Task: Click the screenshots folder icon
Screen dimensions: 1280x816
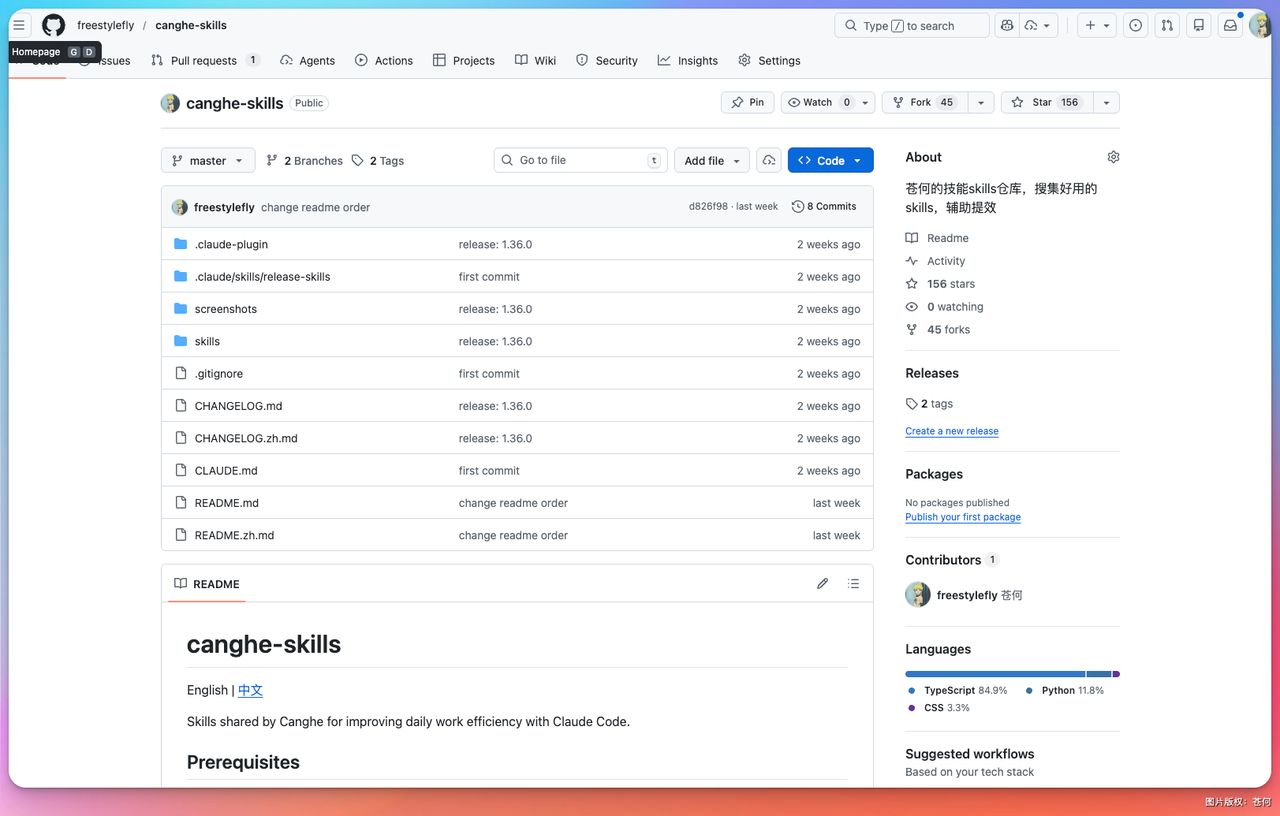Action: click(x=181, y=309)
